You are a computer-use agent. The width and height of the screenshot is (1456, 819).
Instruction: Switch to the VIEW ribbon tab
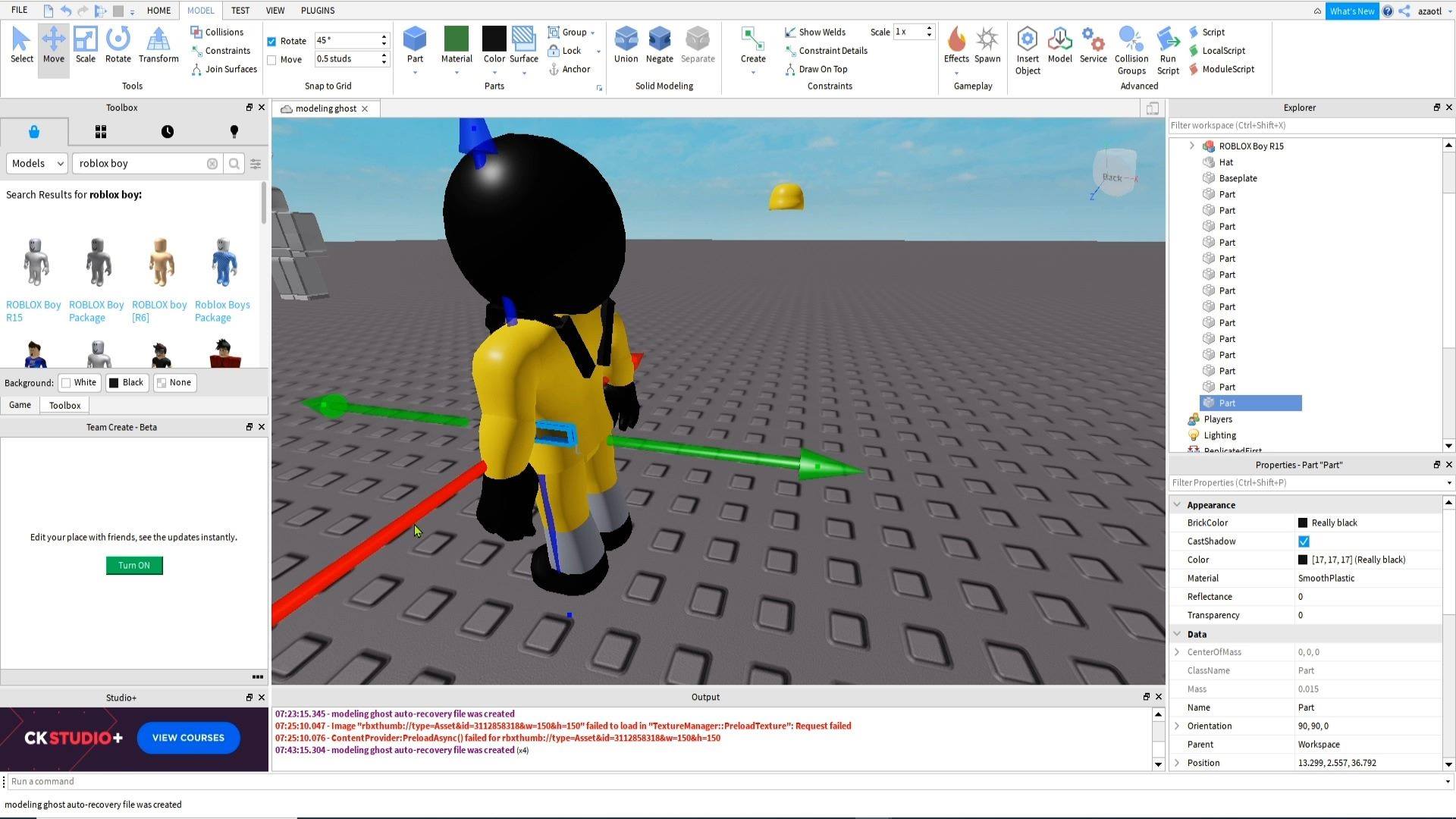click(275, 11)
